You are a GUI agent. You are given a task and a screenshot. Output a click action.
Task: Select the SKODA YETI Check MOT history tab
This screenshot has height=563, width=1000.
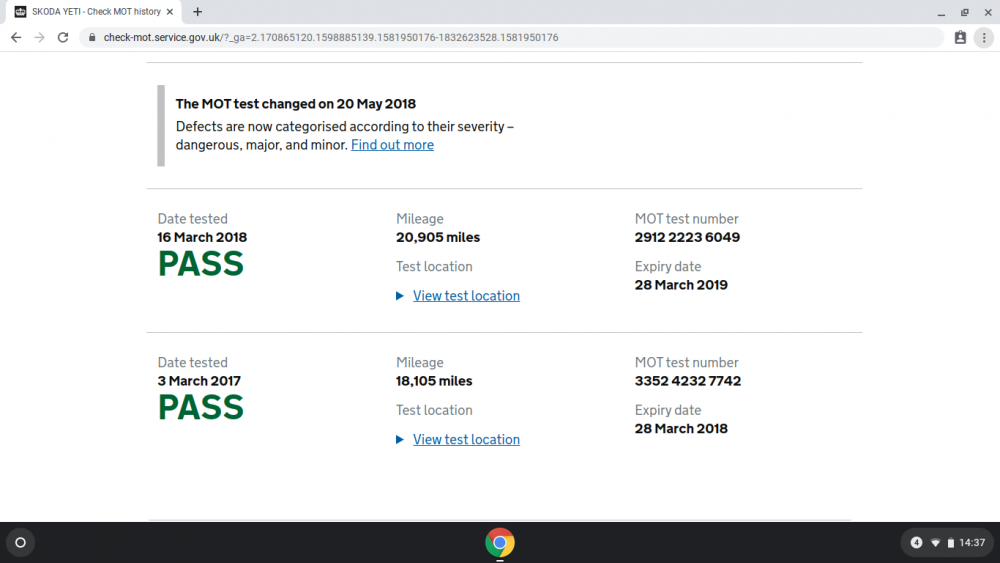94,11
